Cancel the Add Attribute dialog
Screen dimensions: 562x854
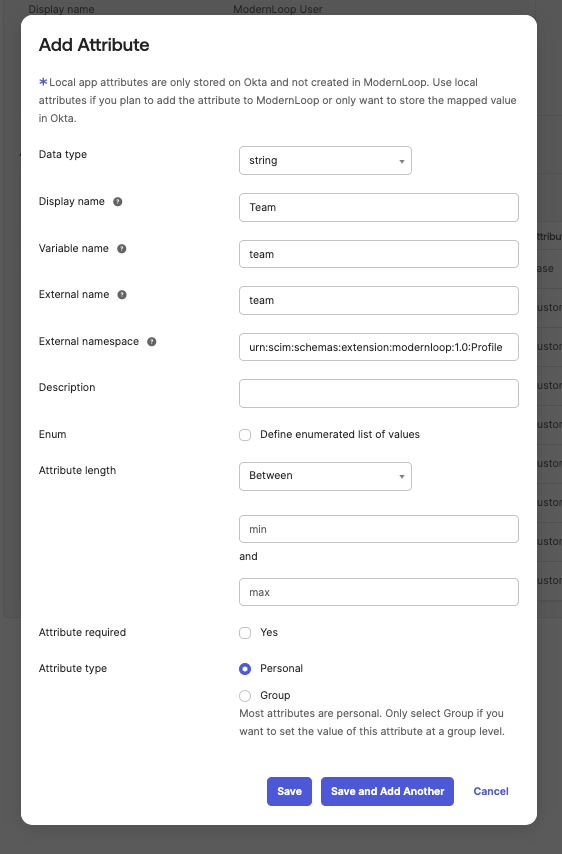[491, 791]
